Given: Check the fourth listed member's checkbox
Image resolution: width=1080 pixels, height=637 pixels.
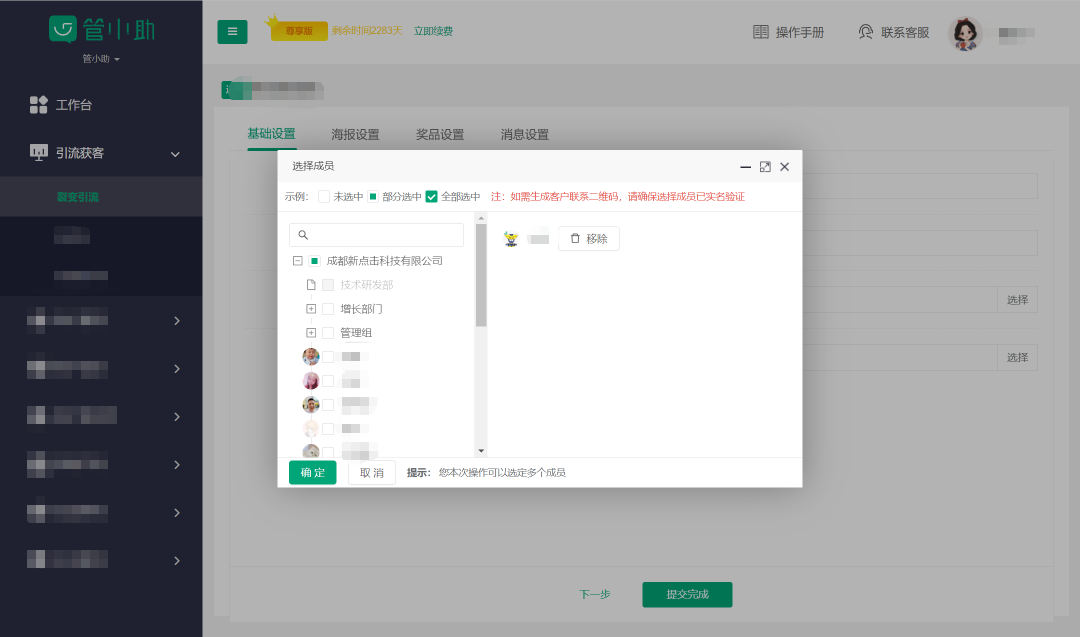Looking at the screenshot, I should click(328, 429).
